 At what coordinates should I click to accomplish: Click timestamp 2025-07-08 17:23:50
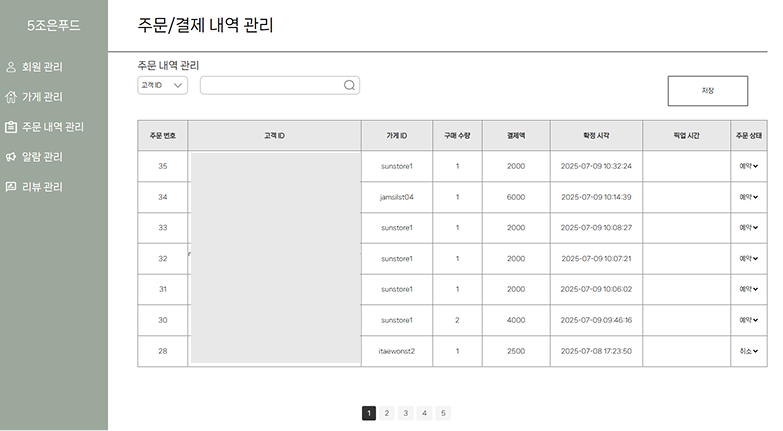coord(596,351)
